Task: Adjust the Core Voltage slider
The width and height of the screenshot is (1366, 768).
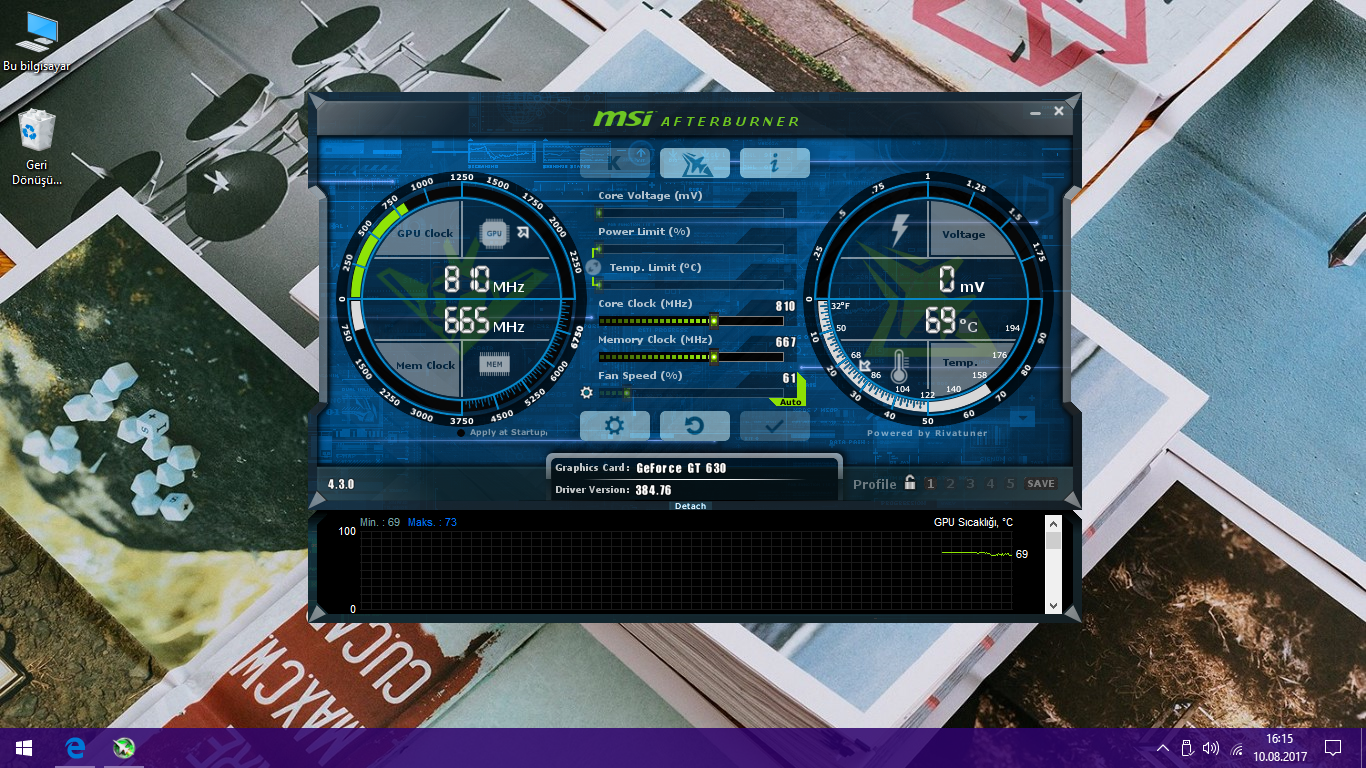Action: click(690, 212)
